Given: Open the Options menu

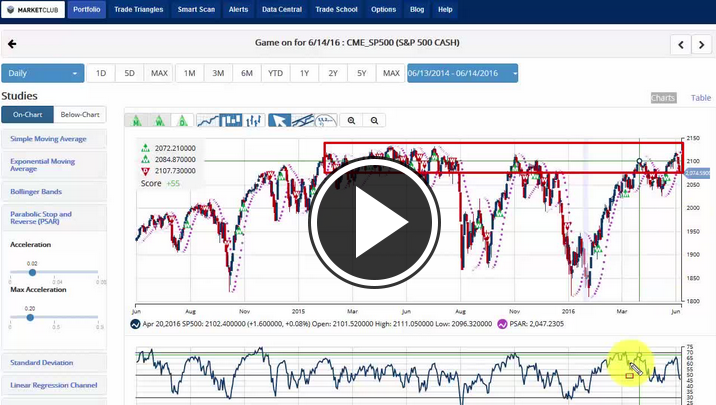Looking at the screenshot, I should tap(383, 10).
